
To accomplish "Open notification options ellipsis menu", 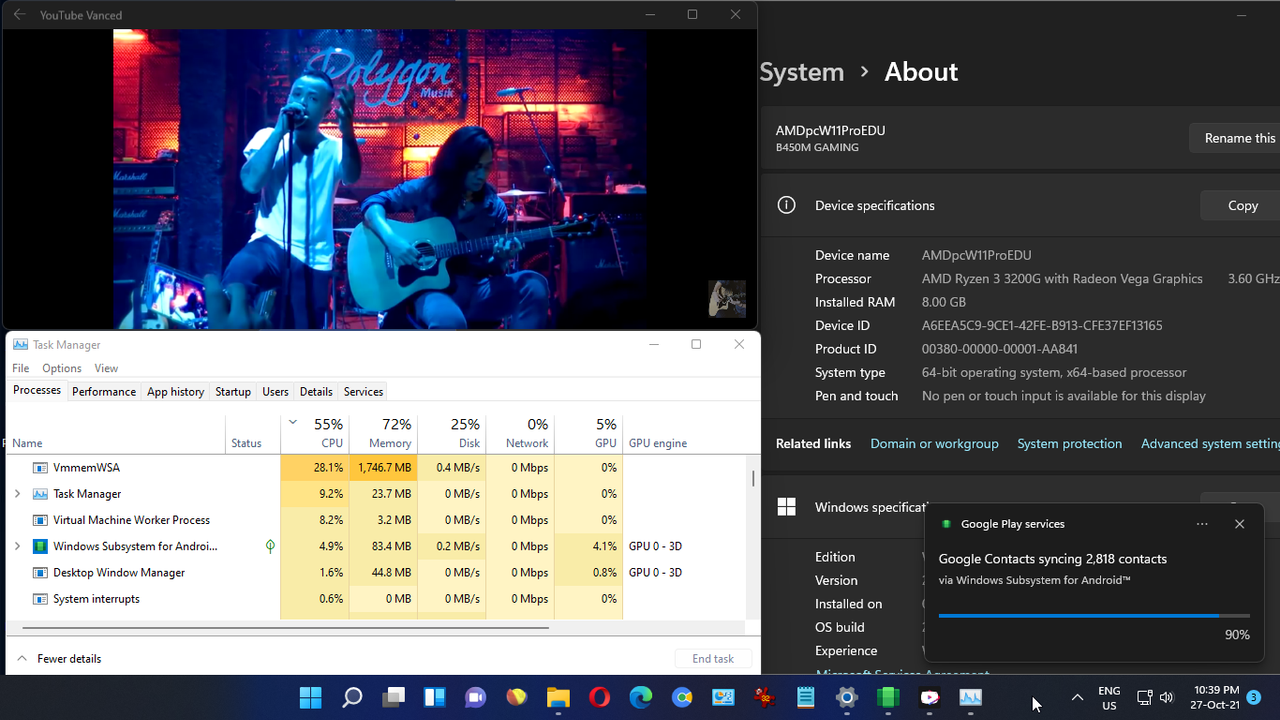I will pos(1202,524).
